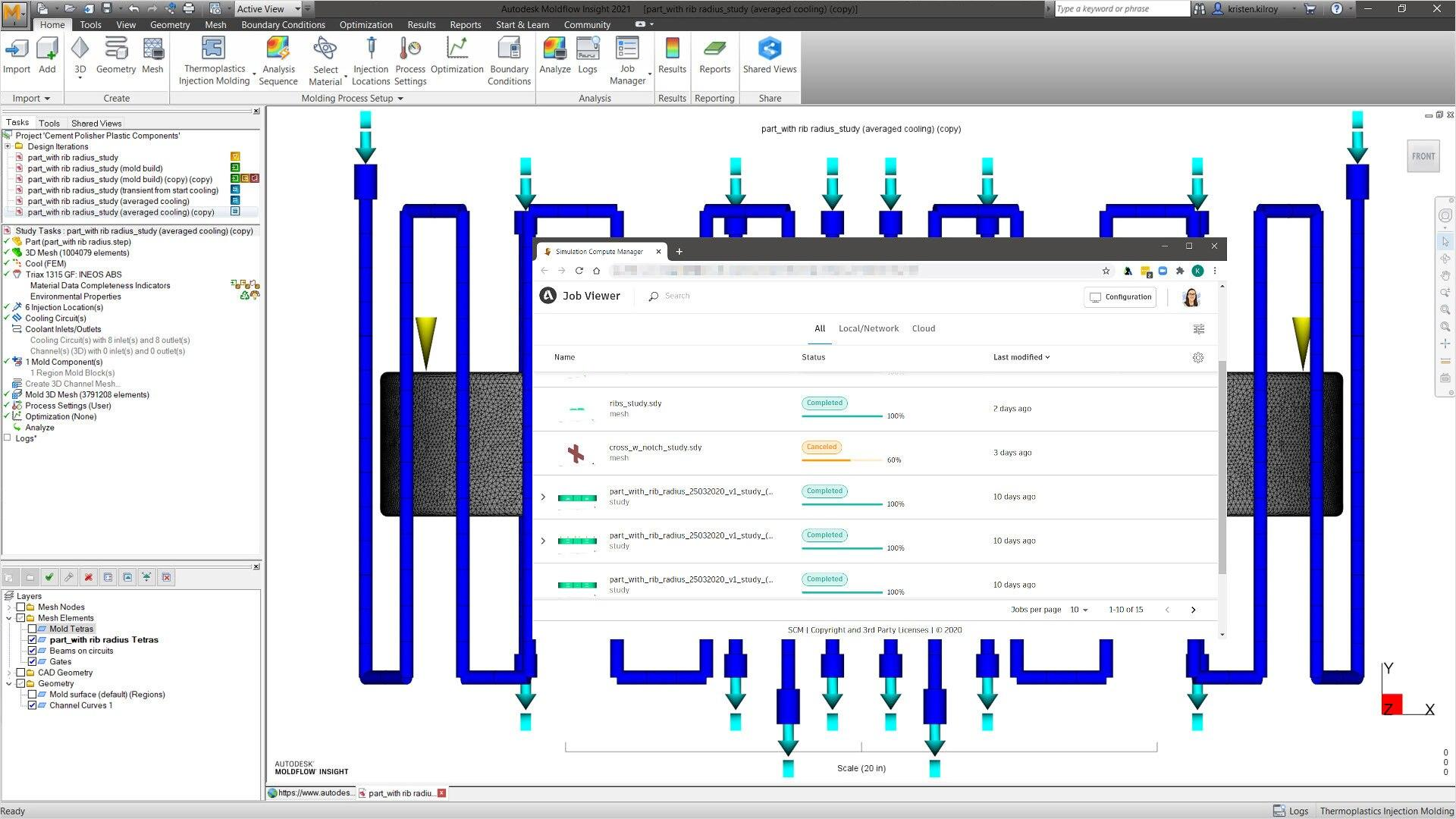The image size is (1456, 819).
Task: Open the filter sliders icon in Job Viewer
Action: (1199, 329)
